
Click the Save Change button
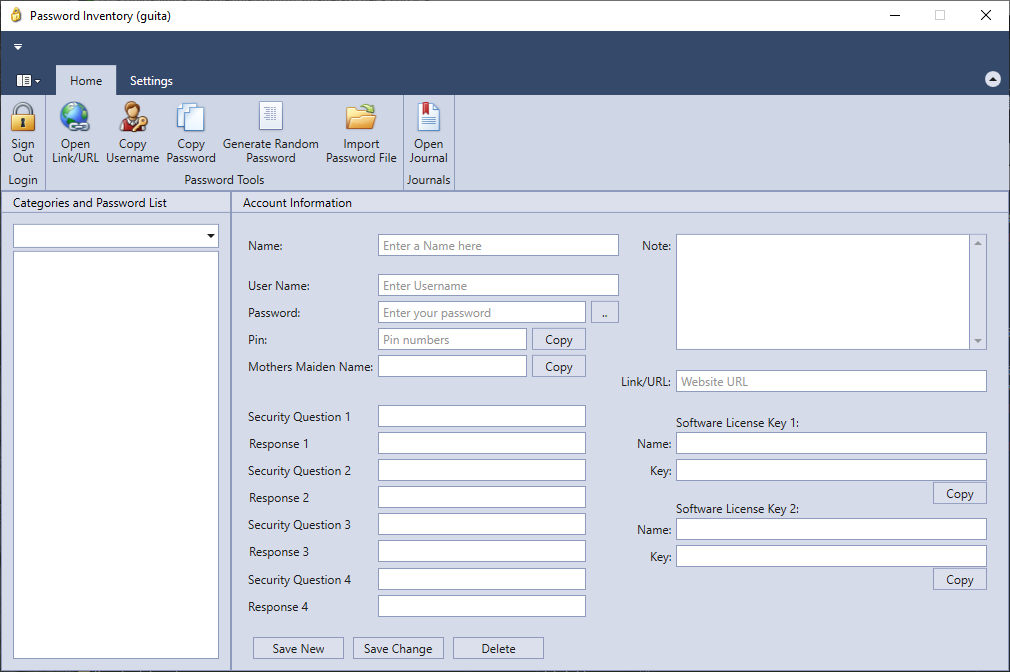pyautogui.click(x=398, y=648)
